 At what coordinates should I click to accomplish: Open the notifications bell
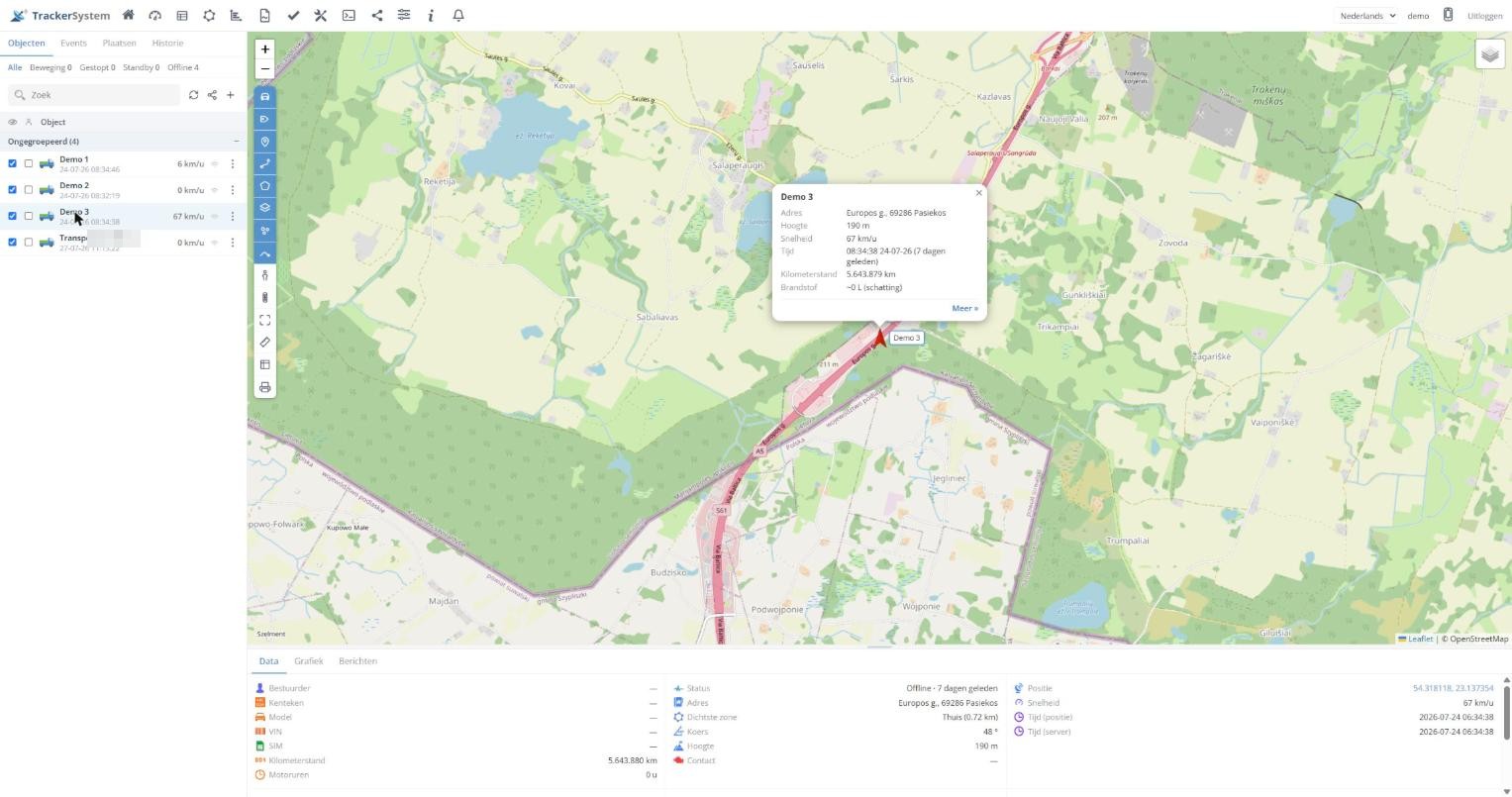[x=458, y=16]
